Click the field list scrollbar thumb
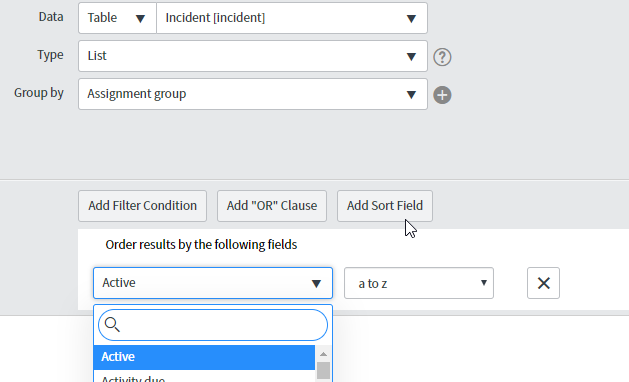629x382 pixels. (x=323, y=371)
